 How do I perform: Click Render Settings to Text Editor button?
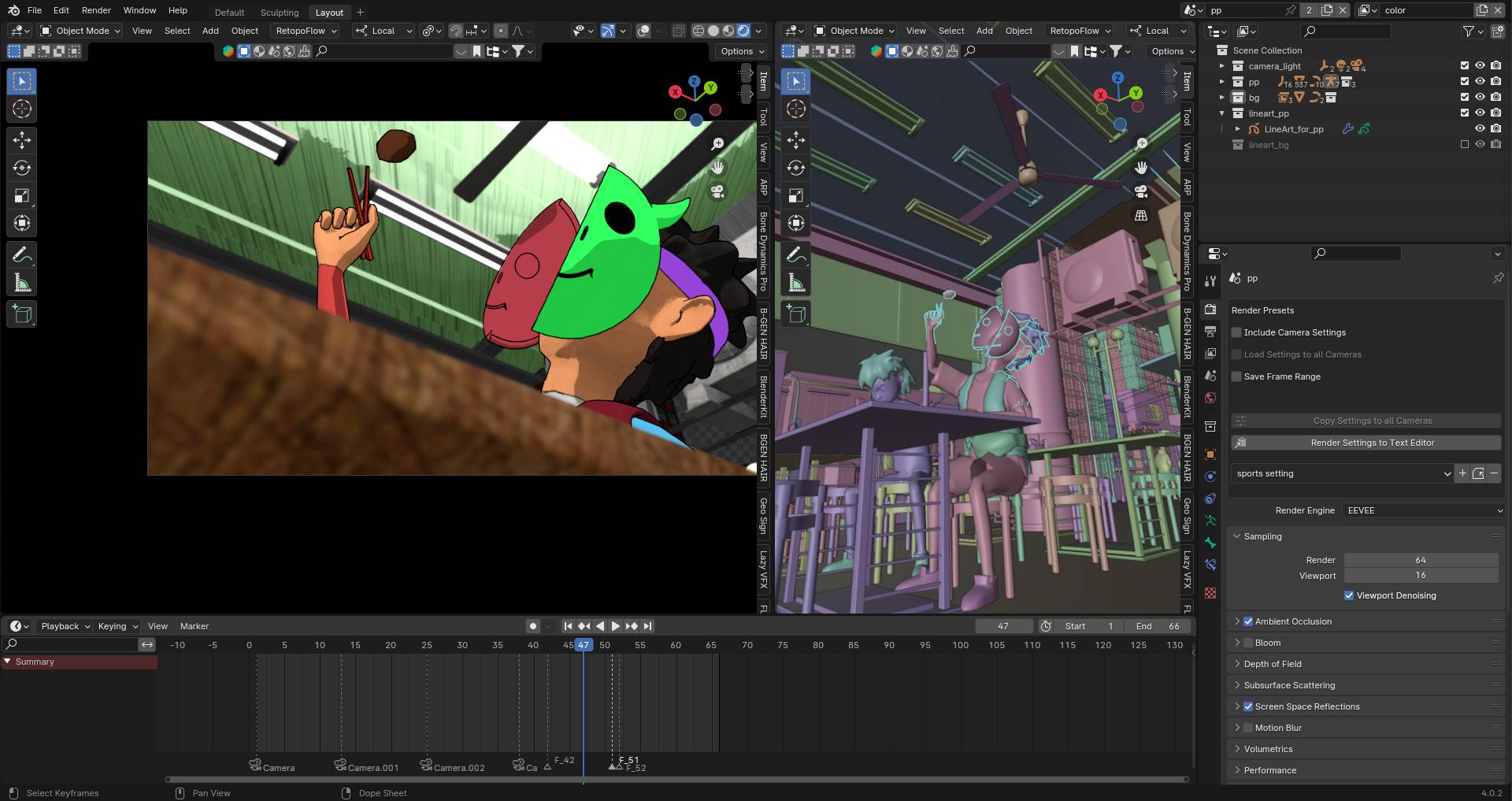point(1372,443)
